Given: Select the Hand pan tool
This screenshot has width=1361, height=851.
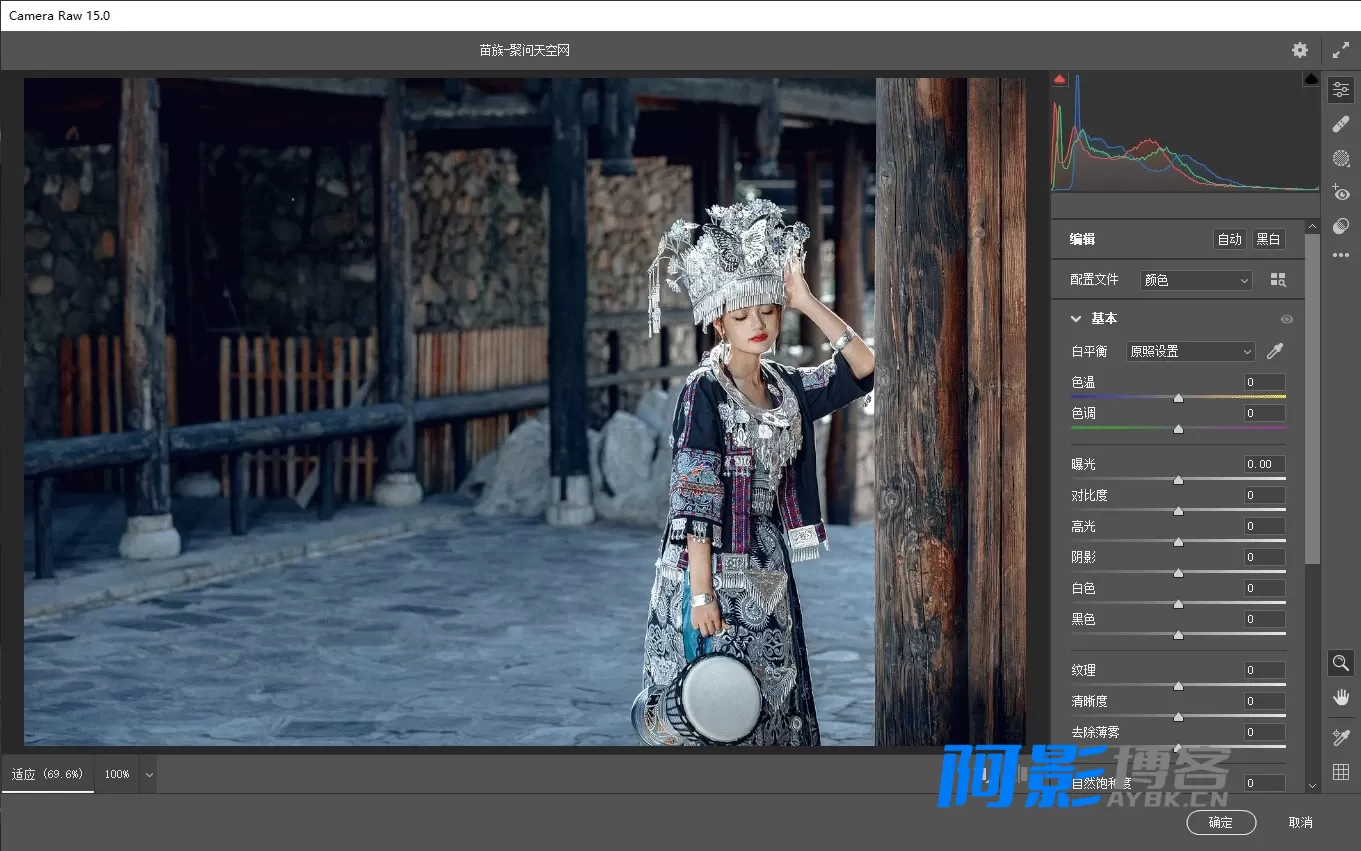Looking at the screenshot, I should 1341,697.
